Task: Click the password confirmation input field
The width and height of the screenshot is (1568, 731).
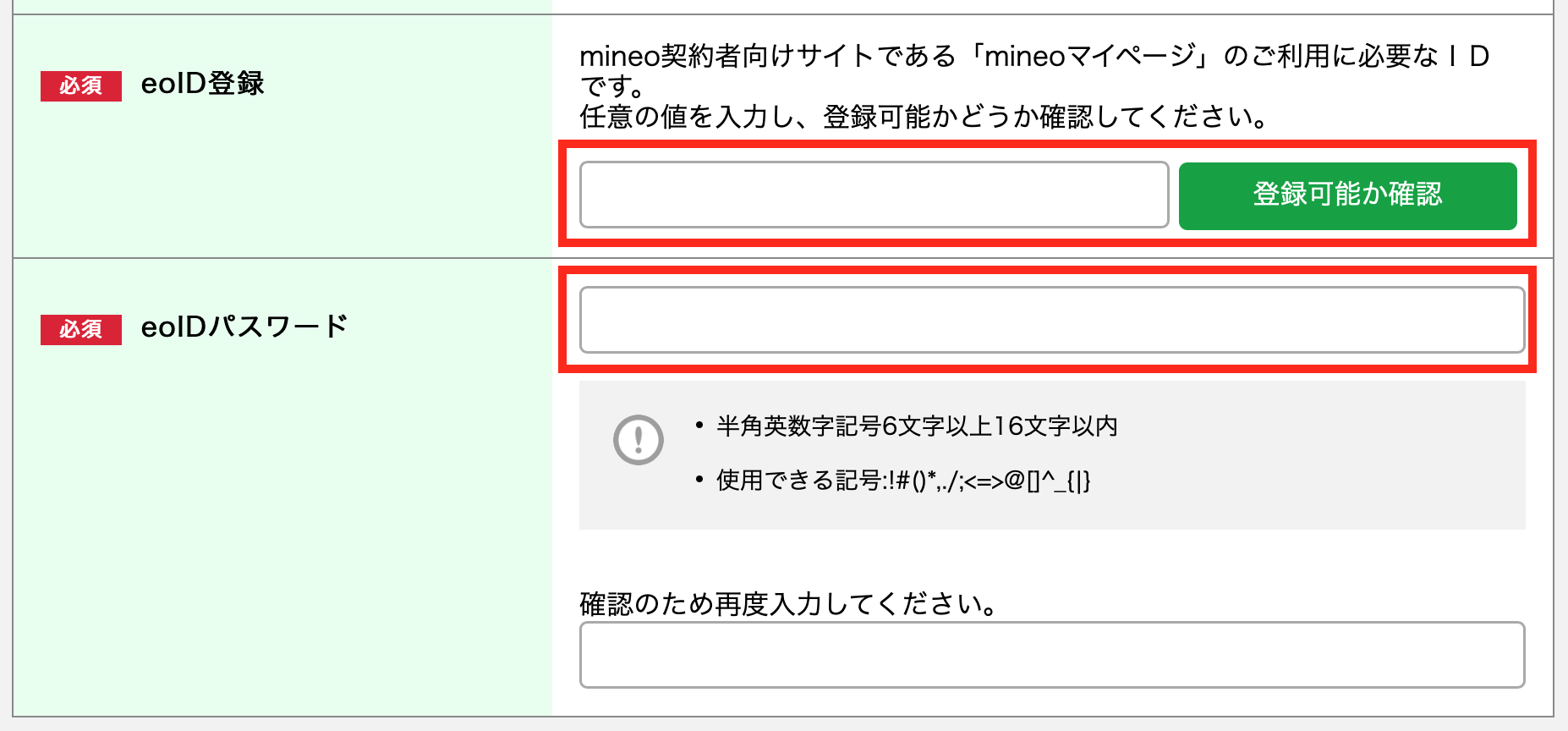Action: 1049,656
